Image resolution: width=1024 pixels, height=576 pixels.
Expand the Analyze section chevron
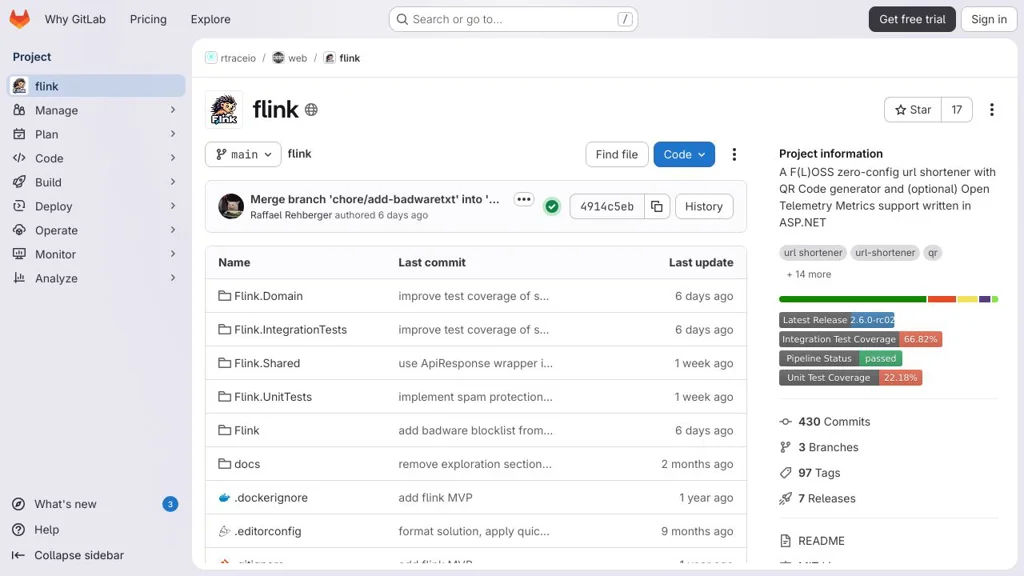[x=173, y=278]
